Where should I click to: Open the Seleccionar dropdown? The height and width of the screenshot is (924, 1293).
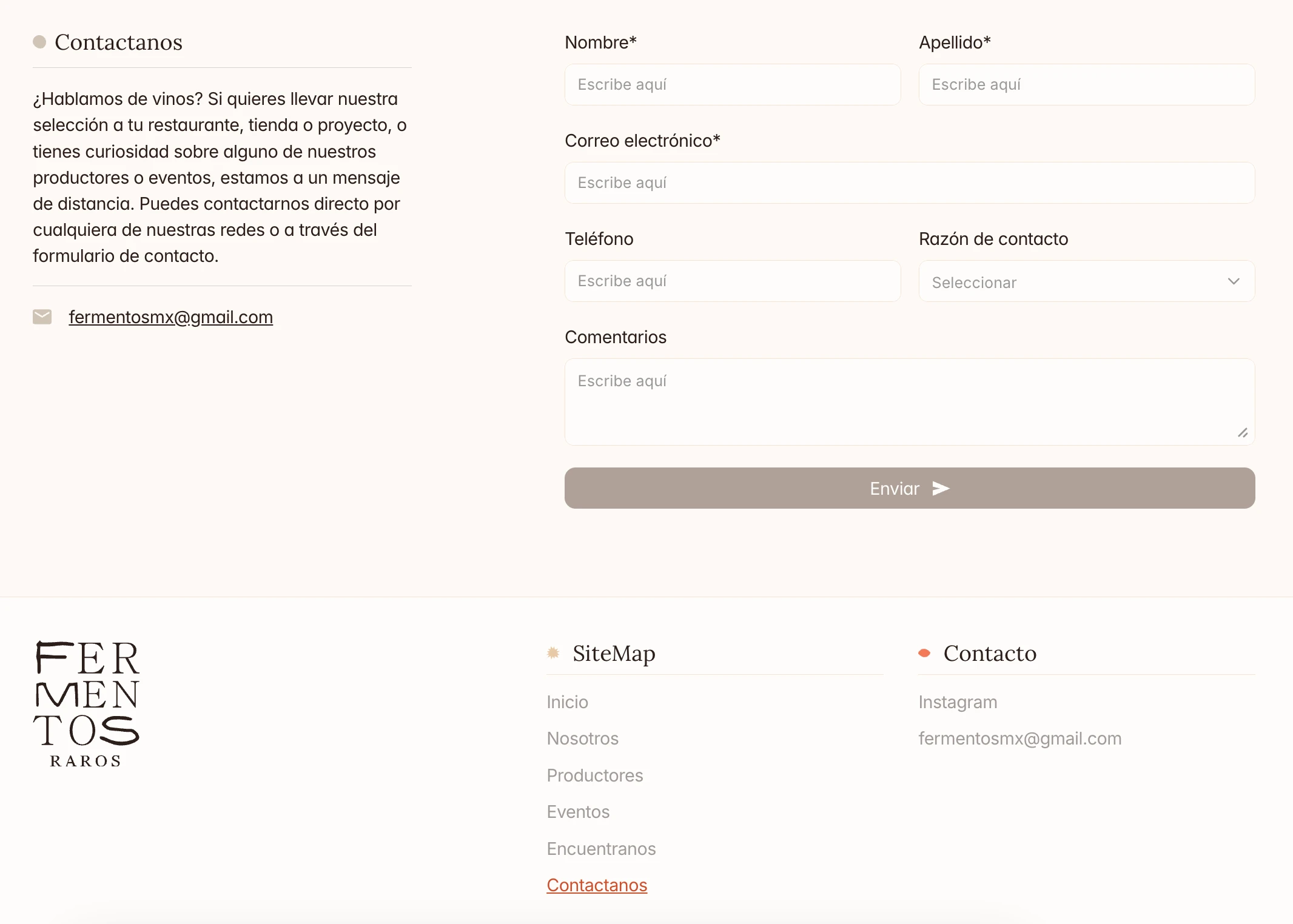tap(1087, 281)
